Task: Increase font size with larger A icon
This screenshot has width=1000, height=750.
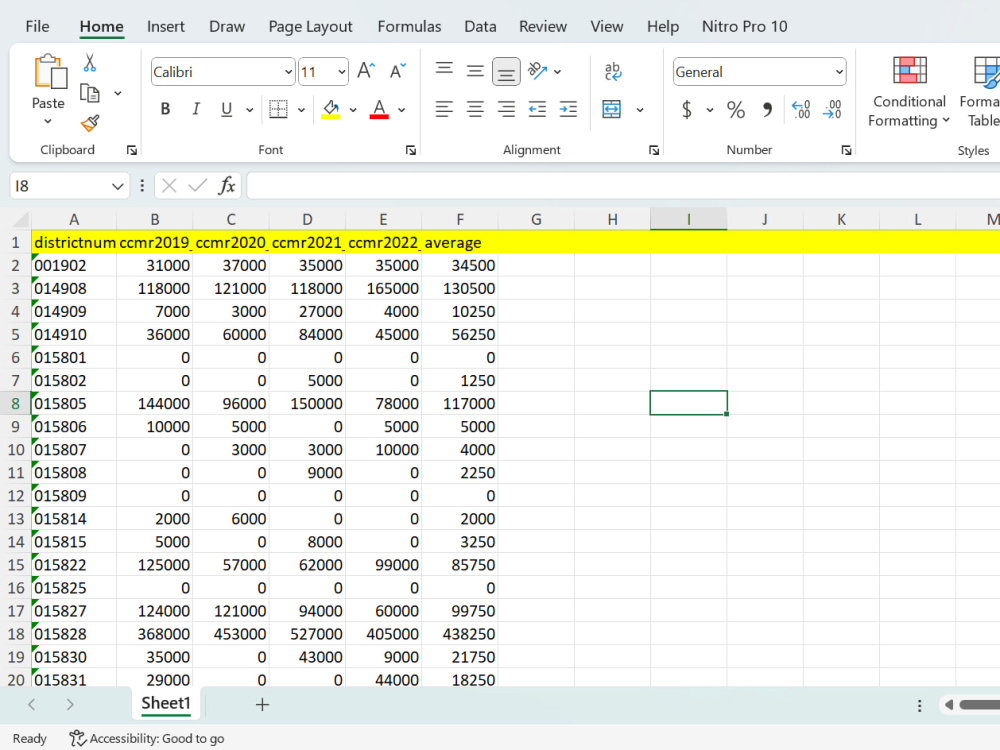Action: coord(366,71)
